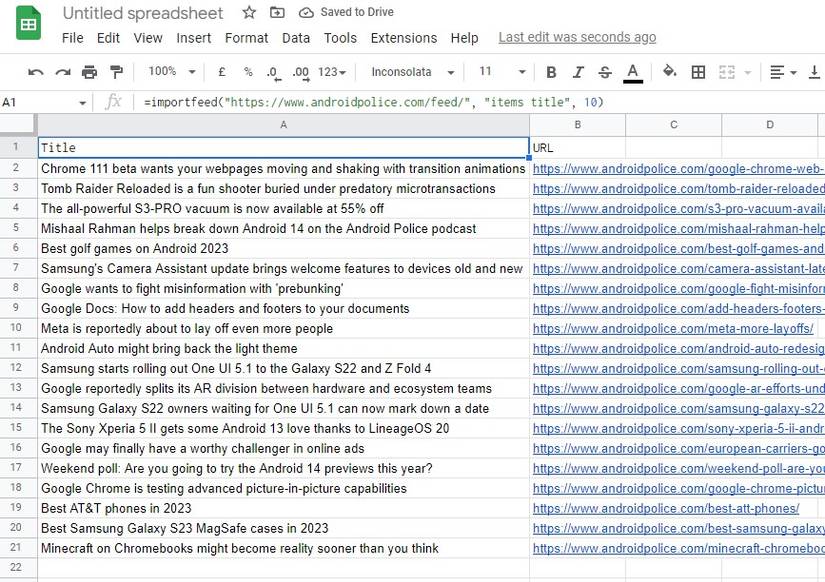
Task: Select column D header
Action: (x=770, y=125)
